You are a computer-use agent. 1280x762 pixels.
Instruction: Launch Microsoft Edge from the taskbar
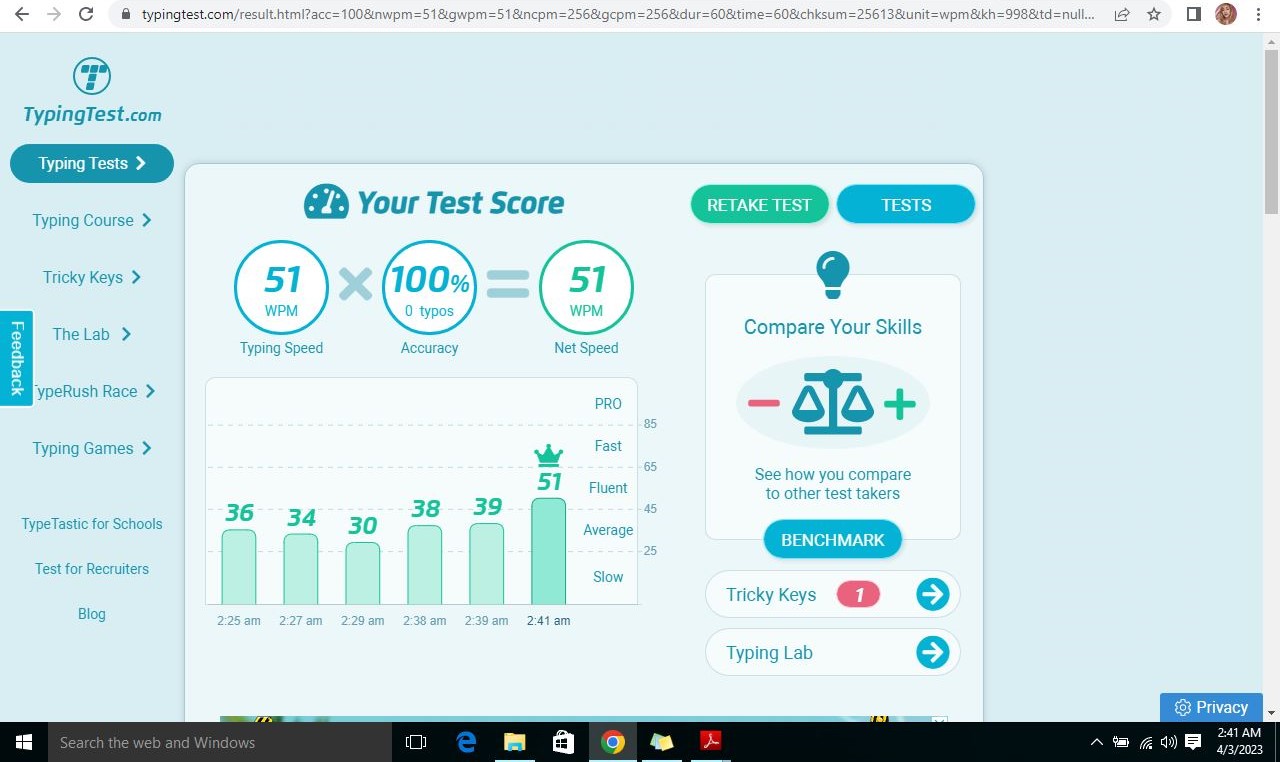pyautogui.click(x=466, y=742)
